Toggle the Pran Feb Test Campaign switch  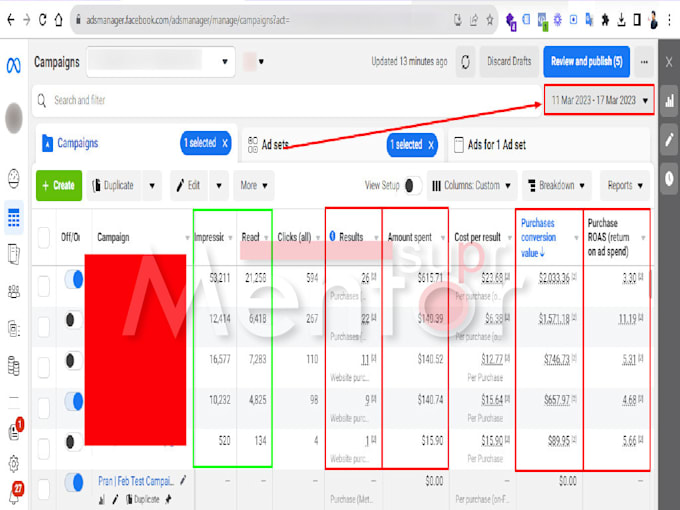(74, 482)
